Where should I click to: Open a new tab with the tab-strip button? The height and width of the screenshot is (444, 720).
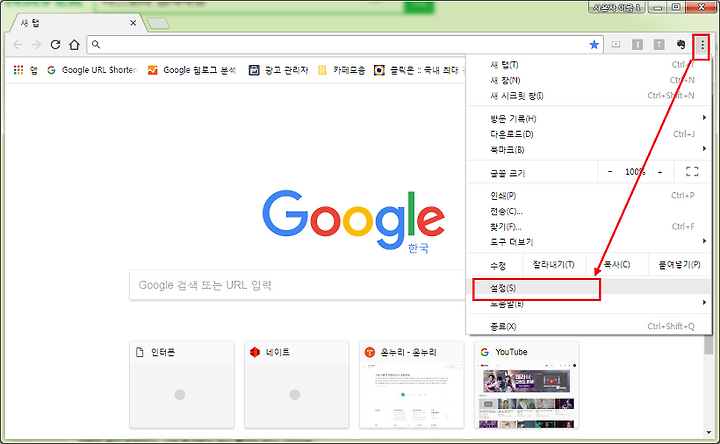pyautogui.click(x=158, y=23)
